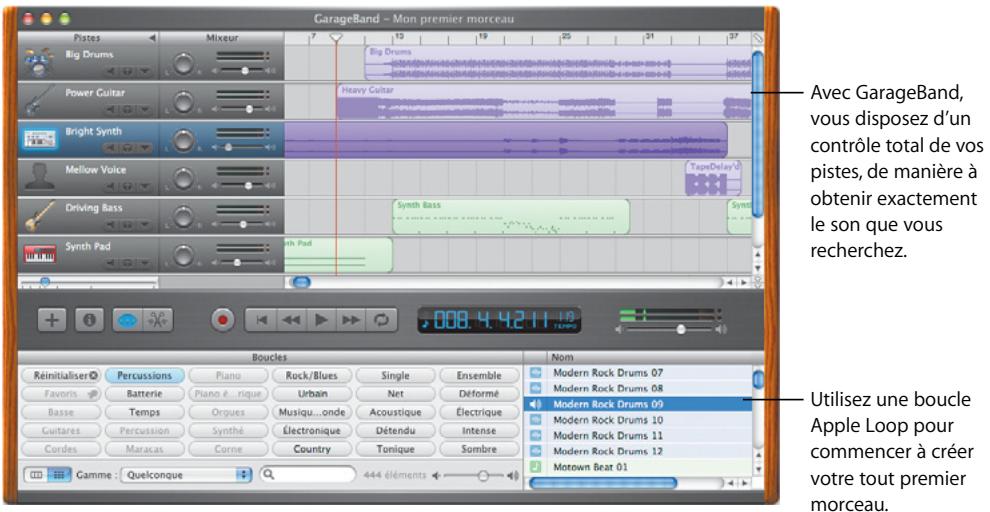Toggle the Sombre keyword button

(479, 449)
